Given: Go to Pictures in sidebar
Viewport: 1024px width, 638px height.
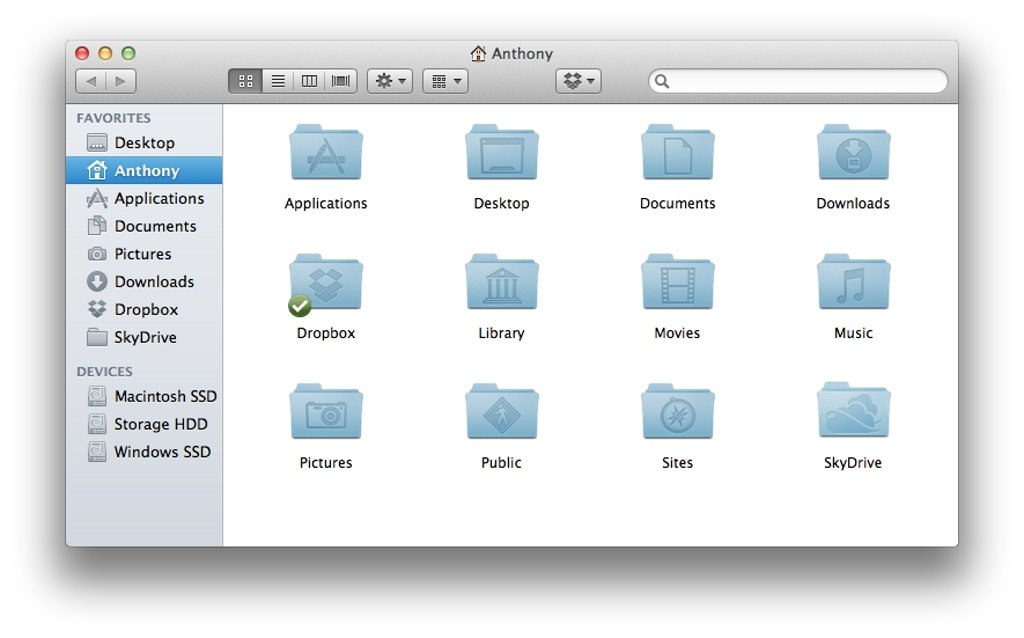Looking at the screenshot, I should pos(144,254).
